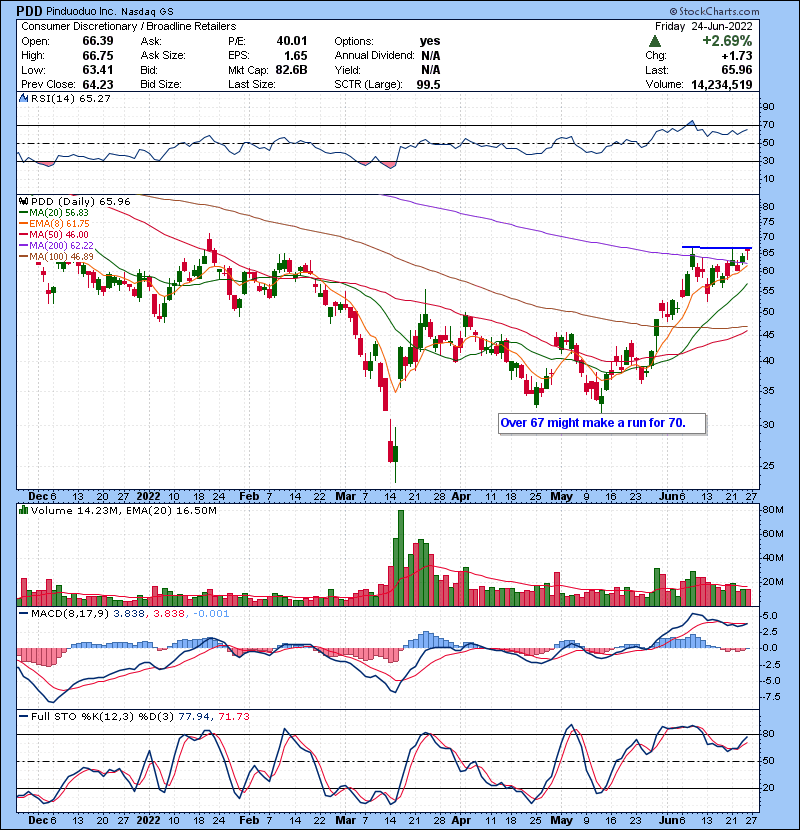Select the Prev Close value 64.23

click(98, 84)
